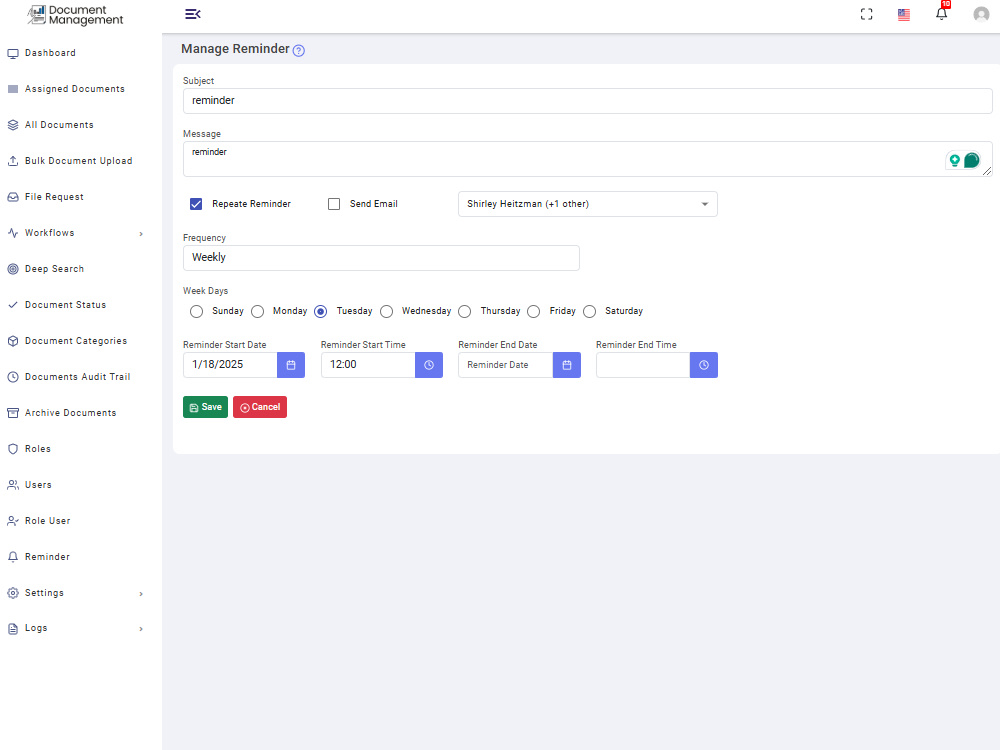The image size is (1000, 750).
Task: Uncheck the Repeate Reminder checkbox
Action: click(196, 204)
